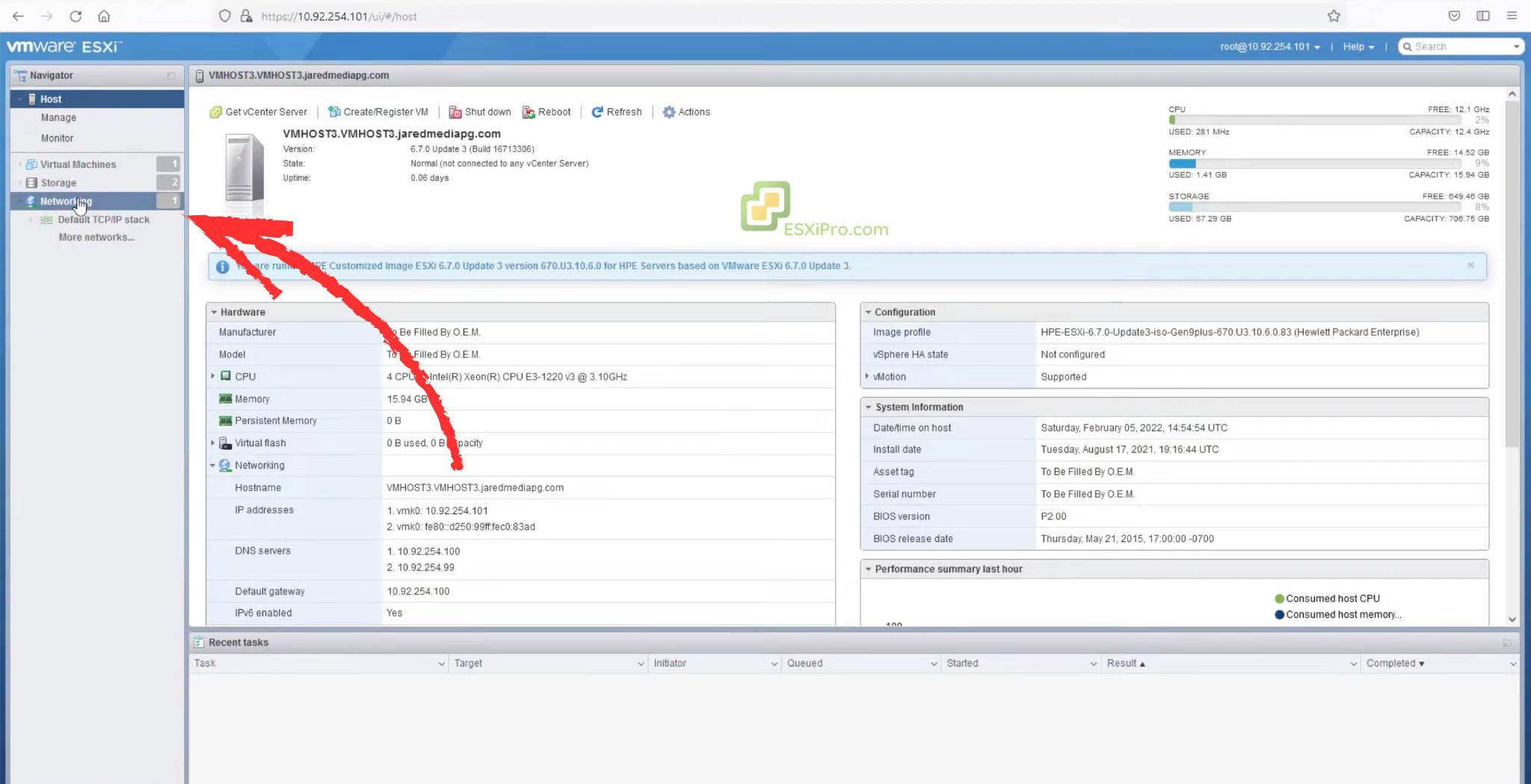Viewport: 1531px width, 784px height.
Task: Open the Actions gear icon
Action: tap(669, 111)
